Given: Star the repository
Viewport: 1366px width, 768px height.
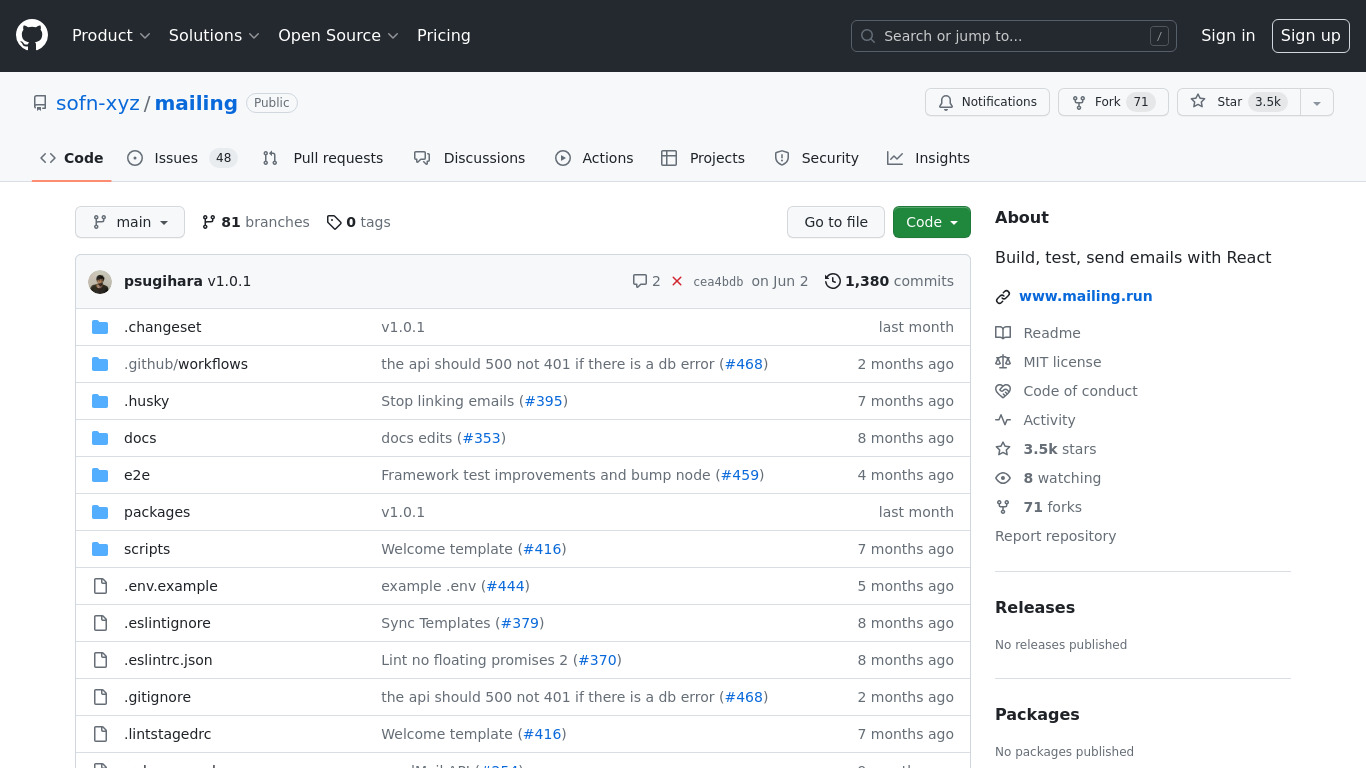Looking at the screenshot, I should click(1239, 102).
